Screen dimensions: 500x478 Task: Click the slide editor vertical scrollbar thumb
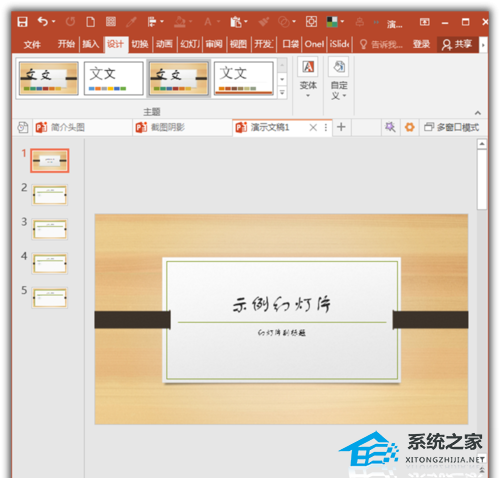pos(482,179)
